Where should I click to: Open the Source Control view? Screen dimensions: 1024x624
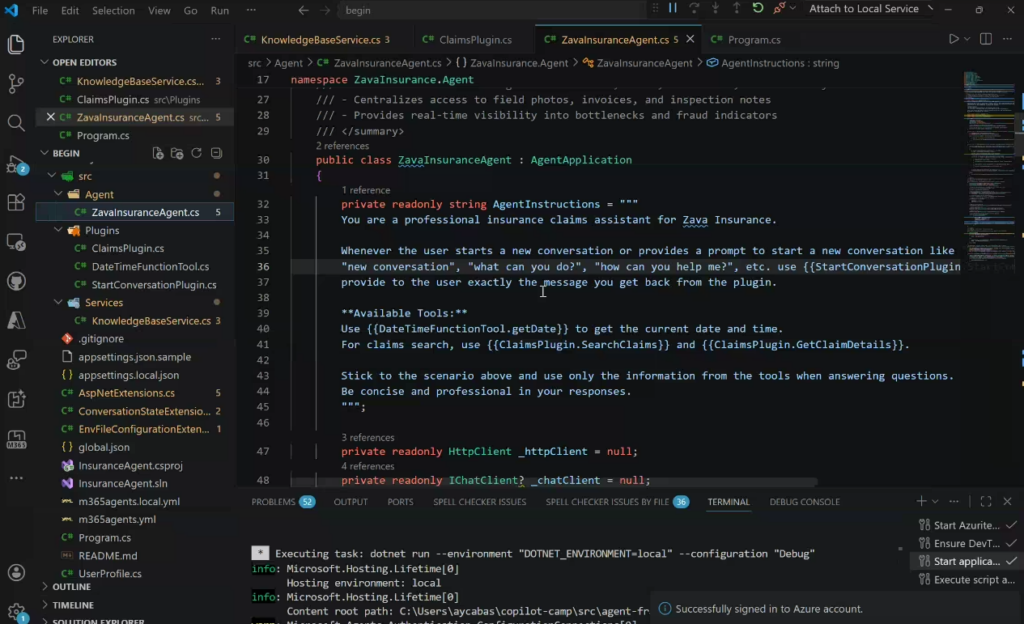click(x=16, y=83)
